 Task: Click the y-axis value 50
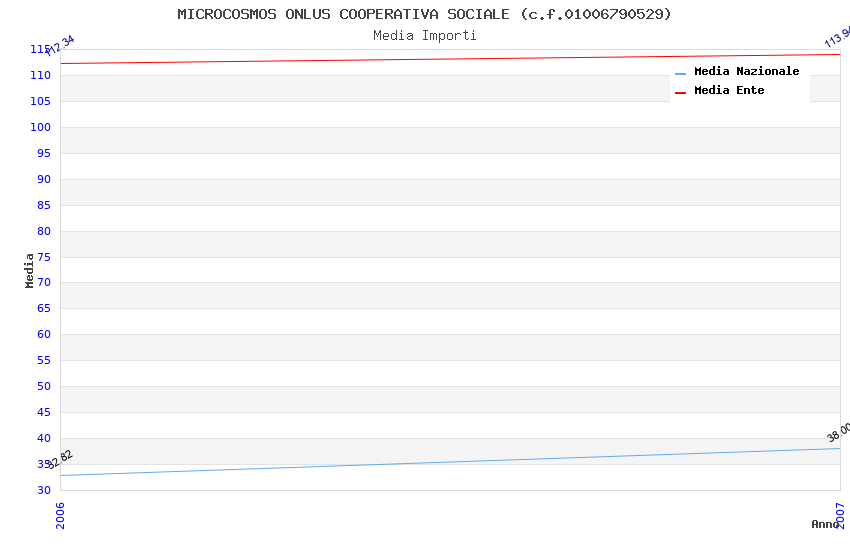point(44,386)
